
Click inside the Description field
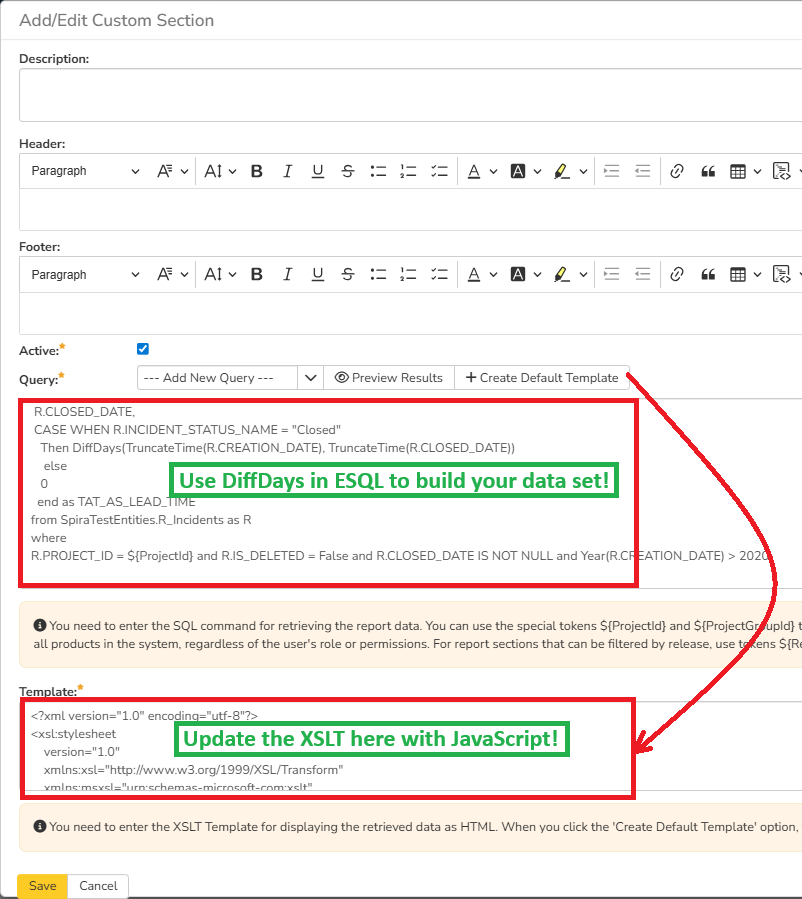coord(400,95)
